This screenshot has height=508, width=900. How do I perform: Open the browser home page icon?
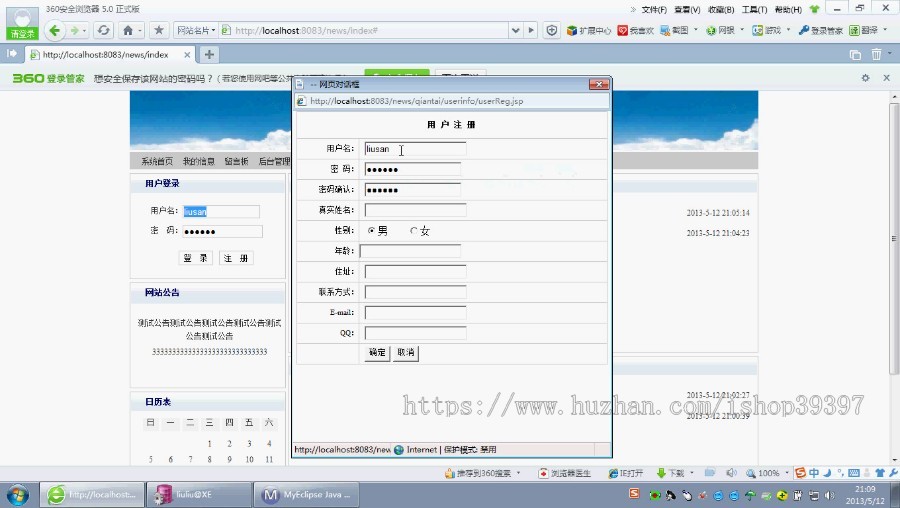pos(128,30)
